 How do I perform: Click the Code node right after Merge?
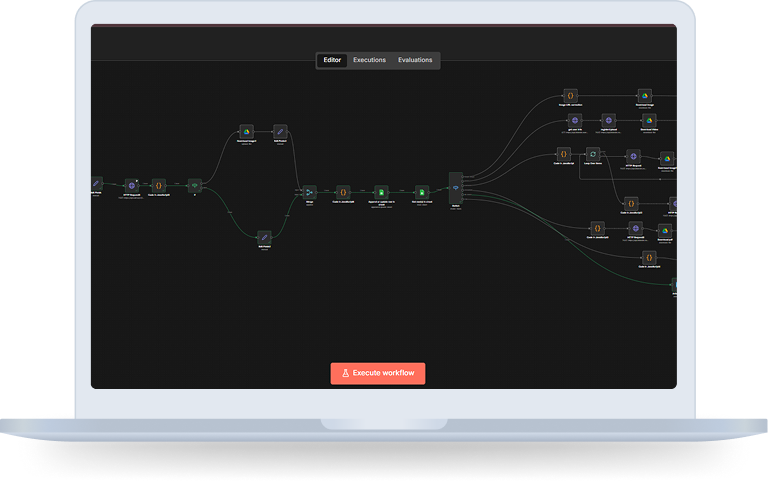(x=343, y=191)
